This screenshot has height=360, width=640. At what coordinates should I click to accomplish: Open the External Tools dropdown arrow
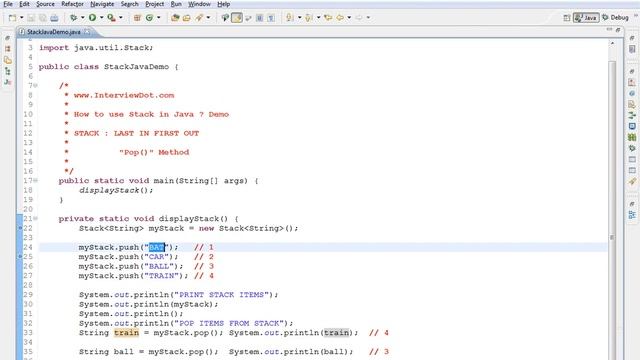[x=120, y=18]
